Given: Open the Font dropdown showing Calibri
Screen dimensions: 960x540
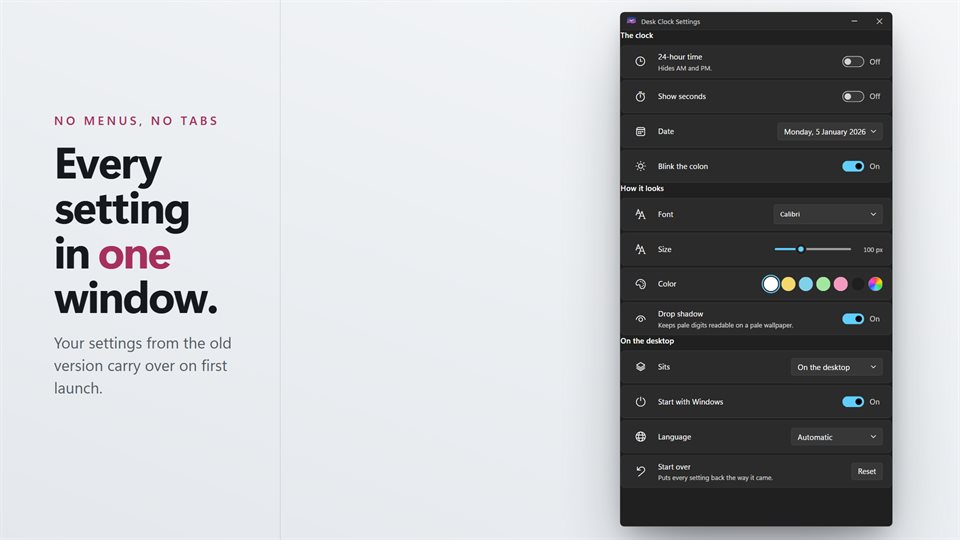Looking at the screenshot, I should tap(828, 214).
